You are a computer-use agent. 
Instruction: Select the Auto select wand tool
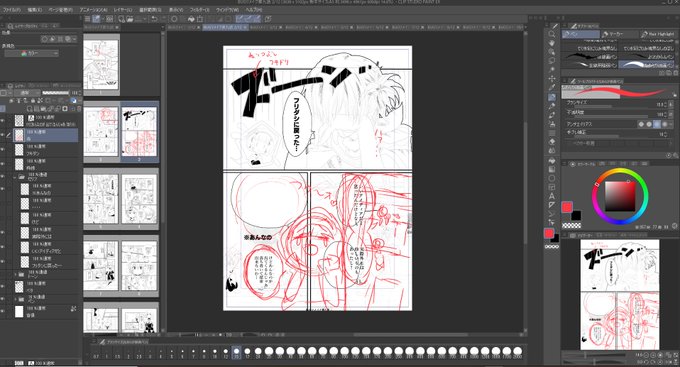point(552,69)
